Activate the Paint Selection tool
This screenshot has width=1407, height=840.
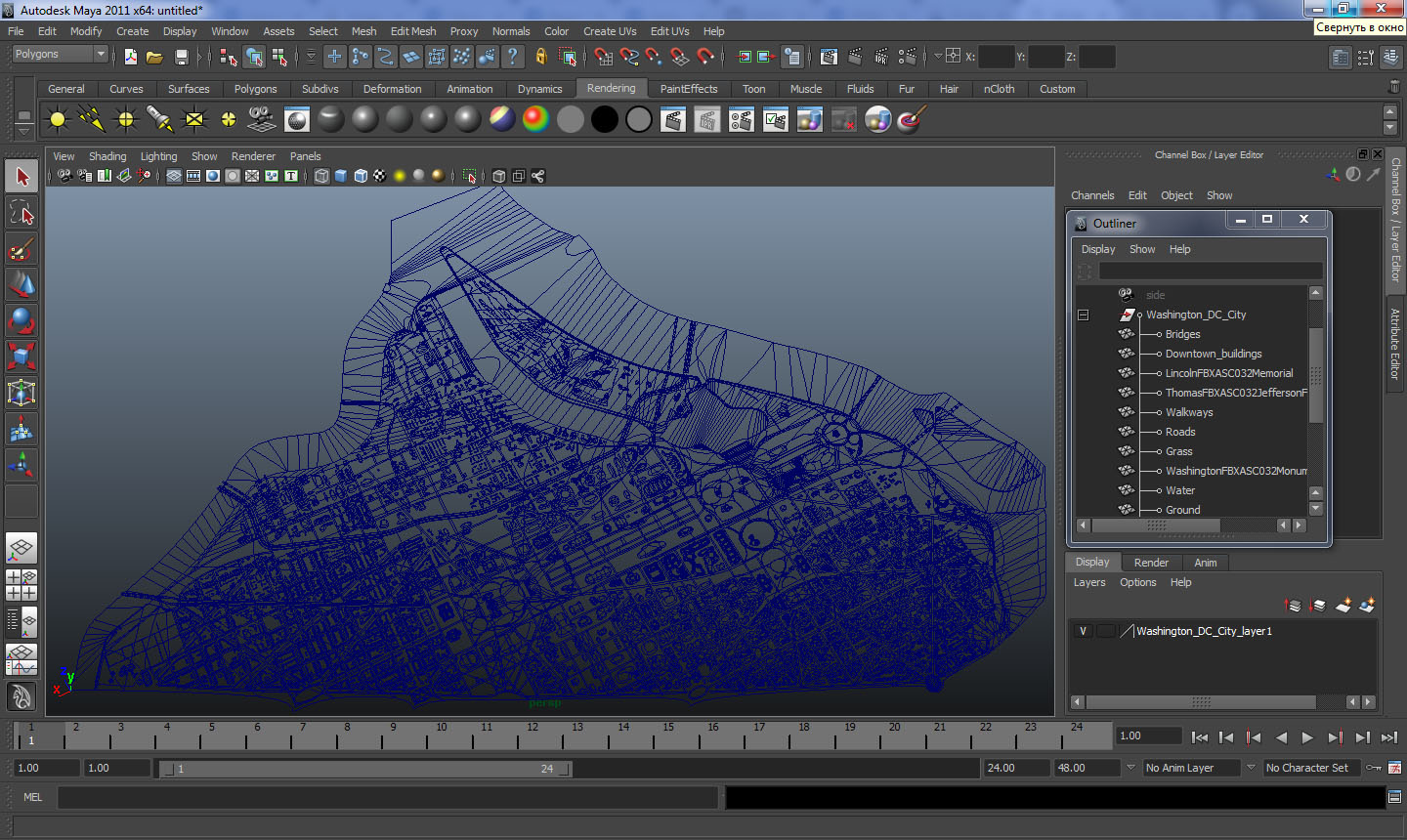[21, 248]
